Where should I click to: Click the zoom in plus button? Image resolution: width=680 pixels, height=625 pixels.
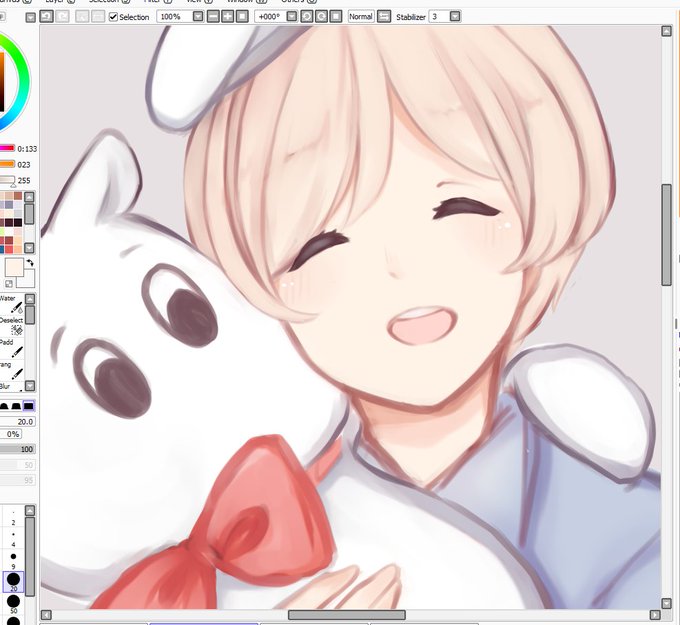[x=227, y=16]
